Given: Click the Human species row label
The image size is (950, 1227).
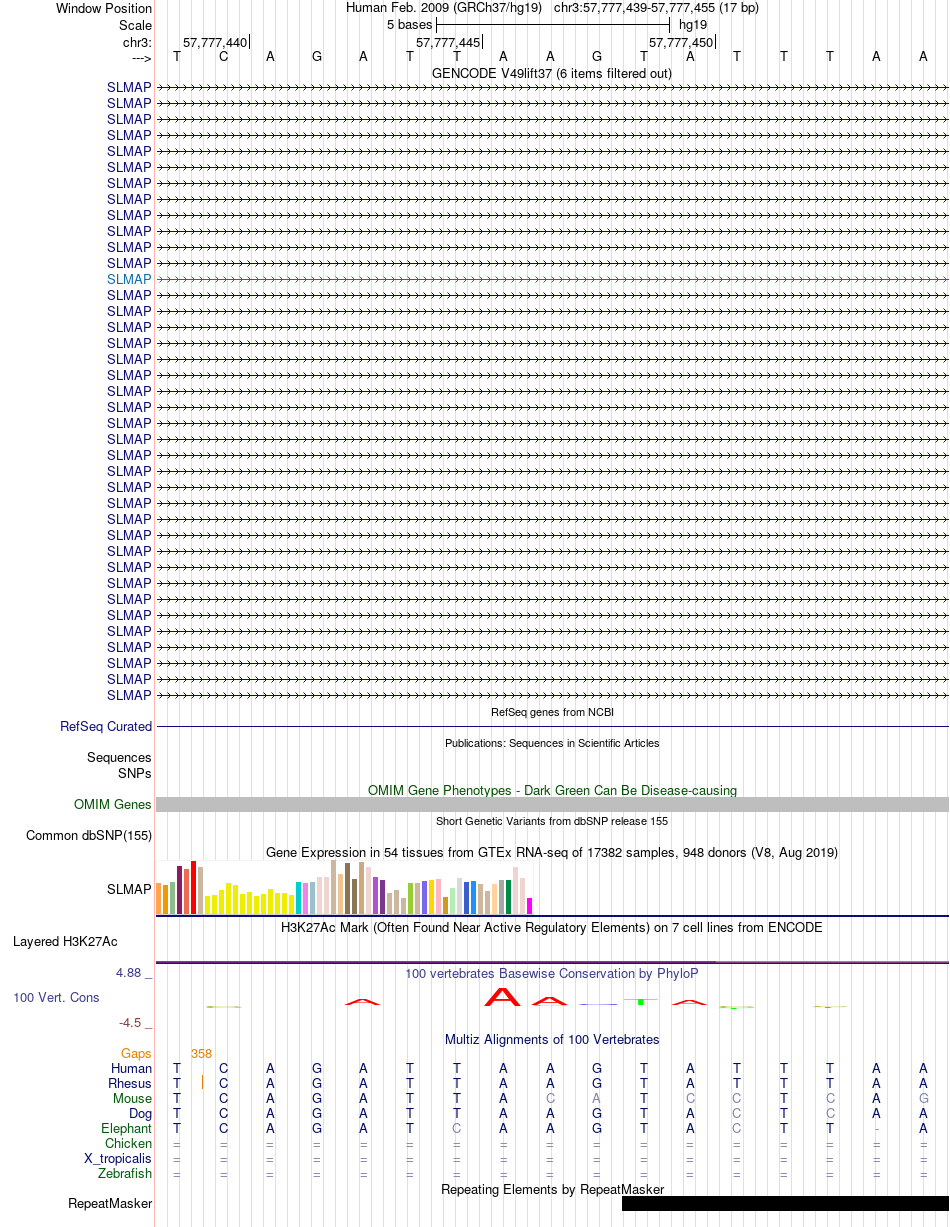Looking at the screenshot, I should pyautogui.click(x=131, y=1069).
